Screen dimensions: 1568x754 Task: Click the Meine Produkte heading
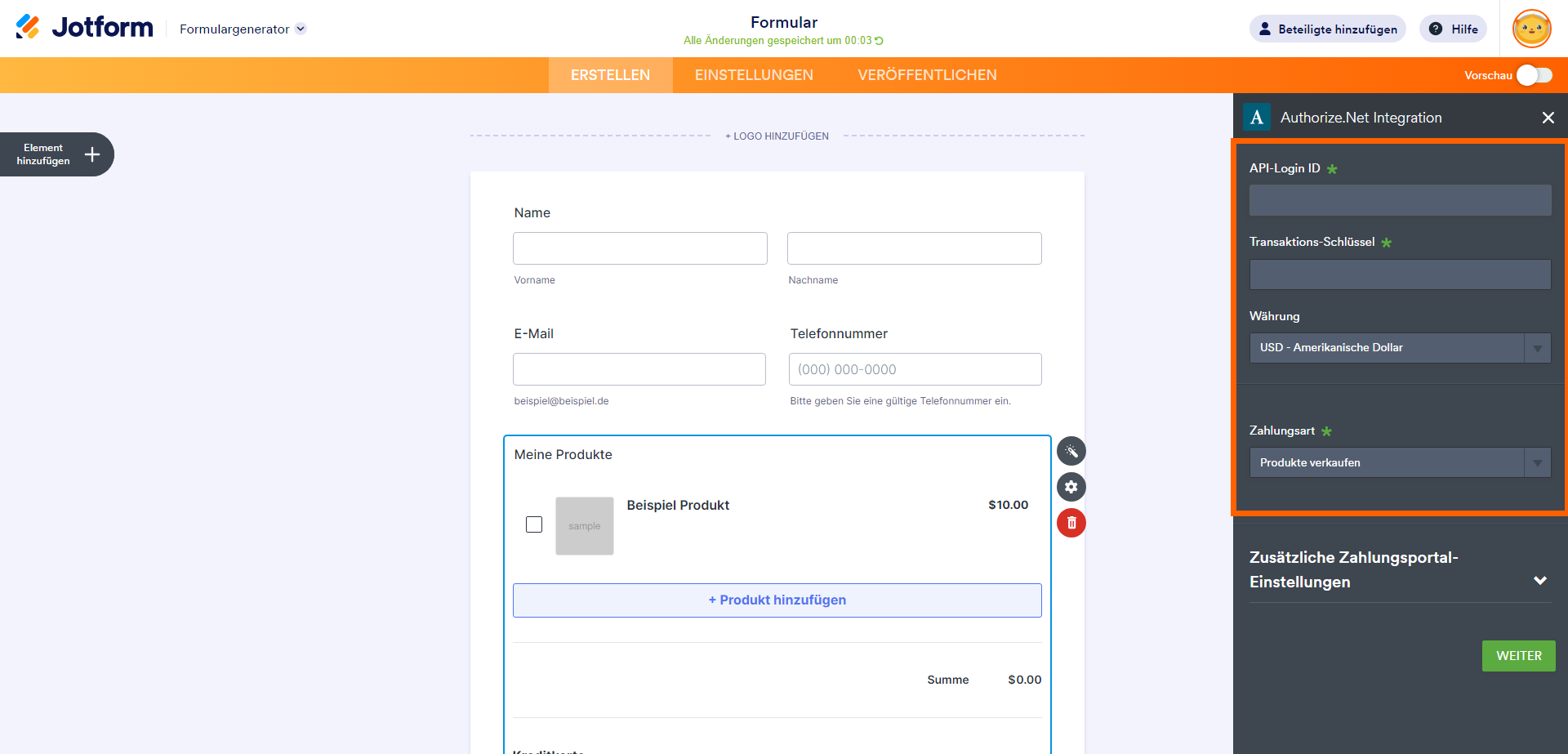(563, 455)
